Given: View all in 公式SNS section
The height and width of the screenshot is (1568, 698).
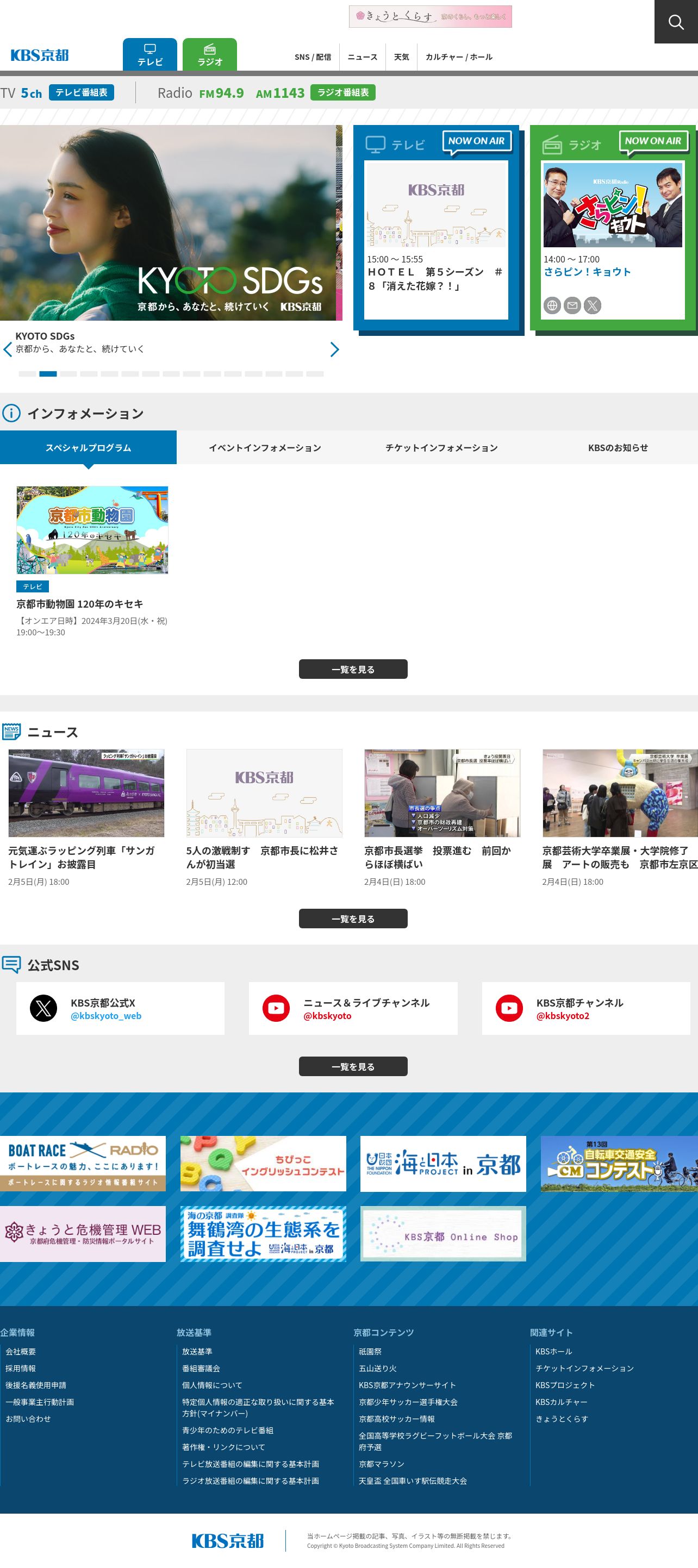Looking at the screenshot, I should click(353, 1066).
